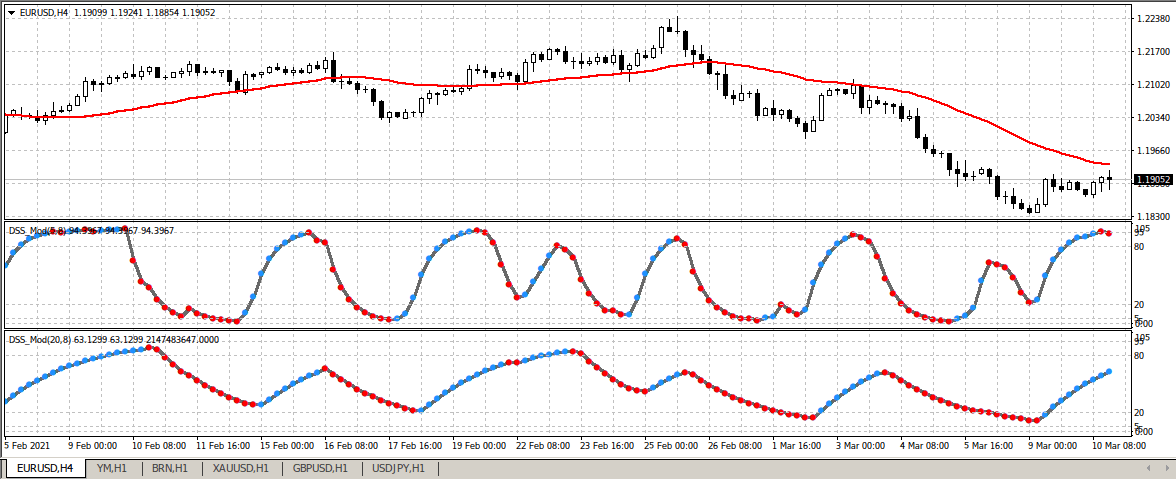Click the current price label 1.19052

1152,180
